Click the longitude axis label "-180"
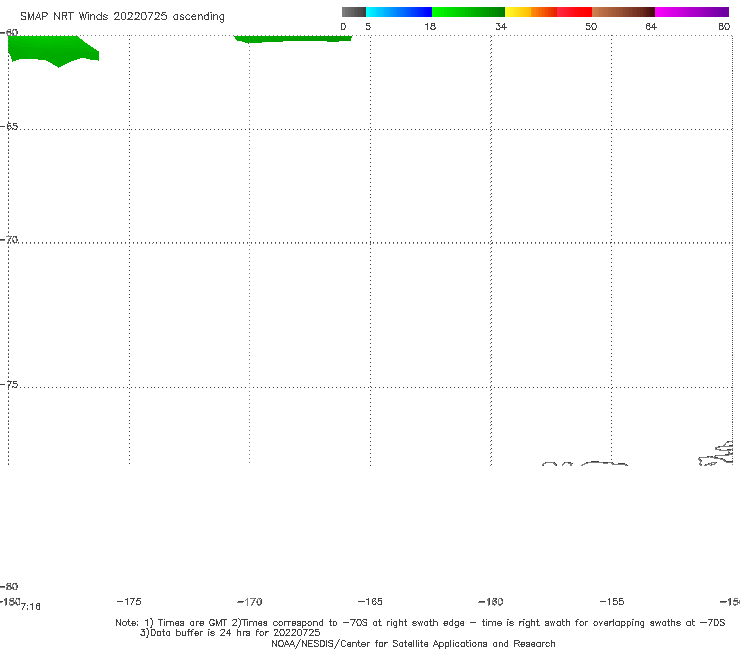The width and height of the screenshot is (740, 650). click(10, 601)
